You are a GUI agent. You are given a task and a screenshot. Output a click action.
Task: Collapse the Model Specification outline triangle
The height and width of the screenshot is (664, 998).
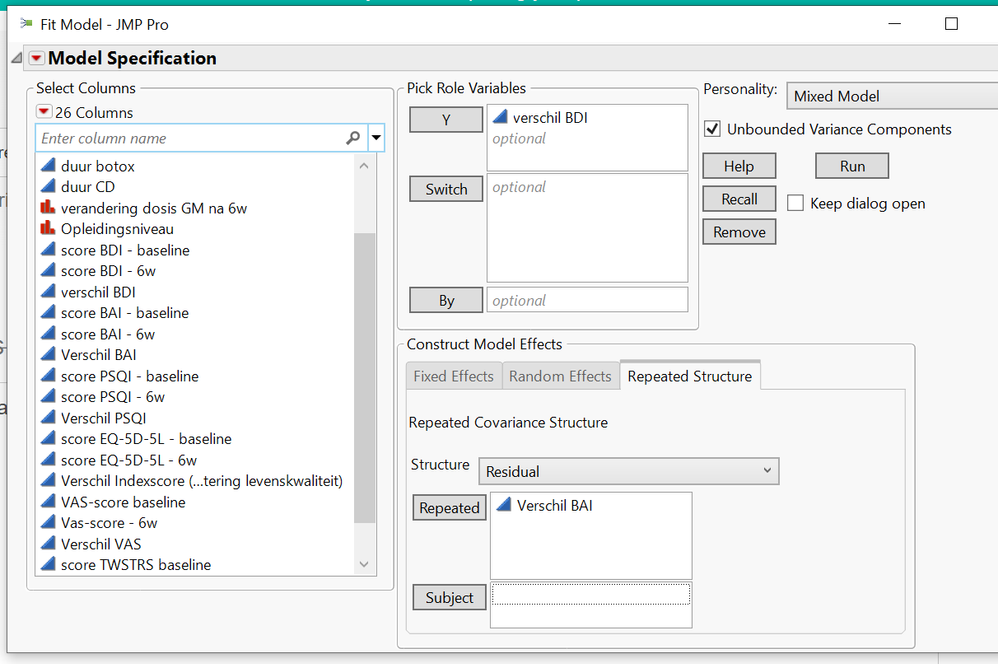point(16,58)
